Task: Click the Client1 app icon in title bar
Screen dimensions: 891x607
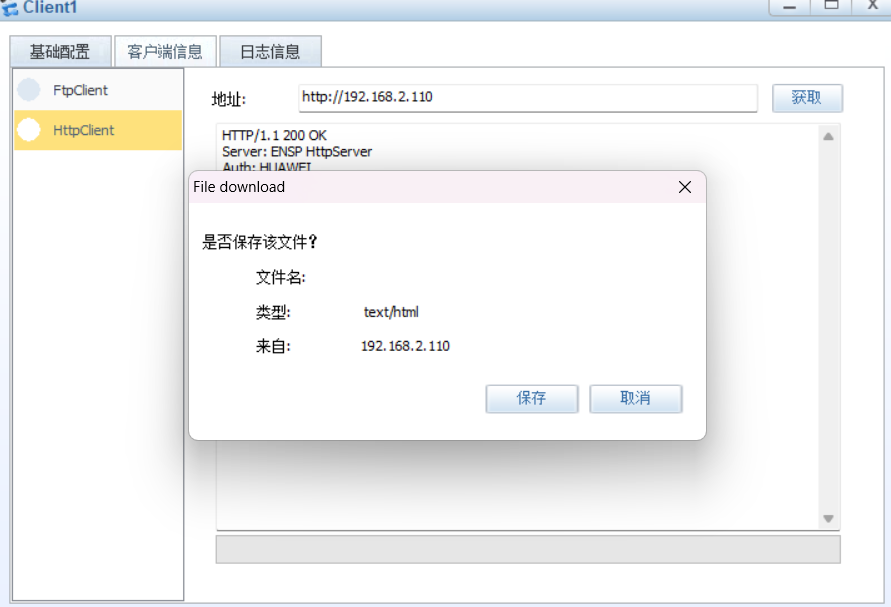Action: pos(9,7)
